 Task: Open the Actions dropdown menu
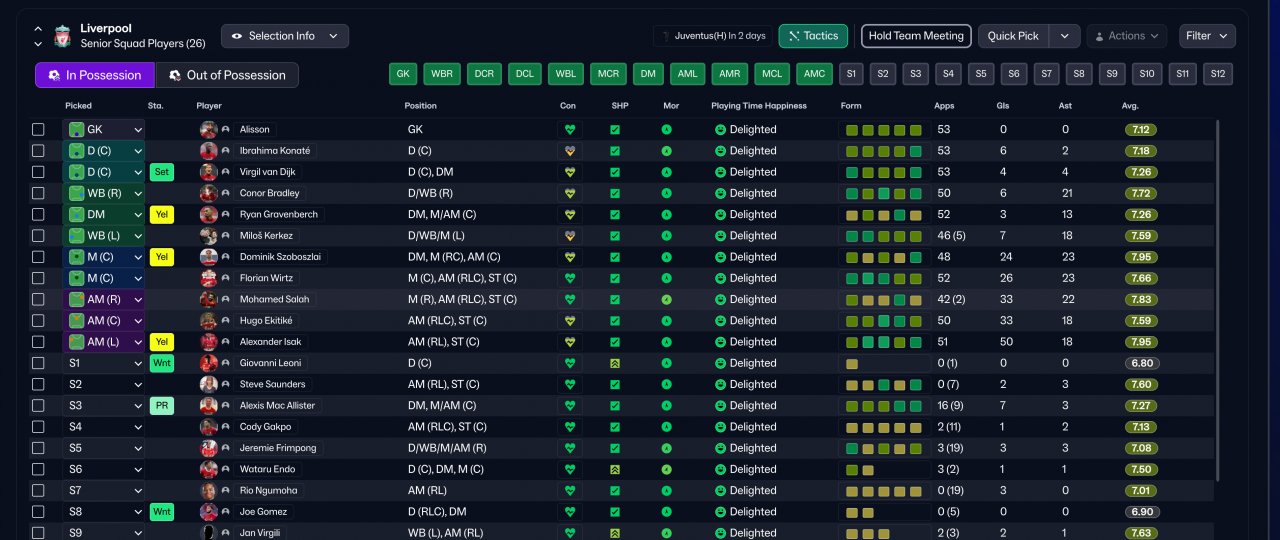point(1126,36)
